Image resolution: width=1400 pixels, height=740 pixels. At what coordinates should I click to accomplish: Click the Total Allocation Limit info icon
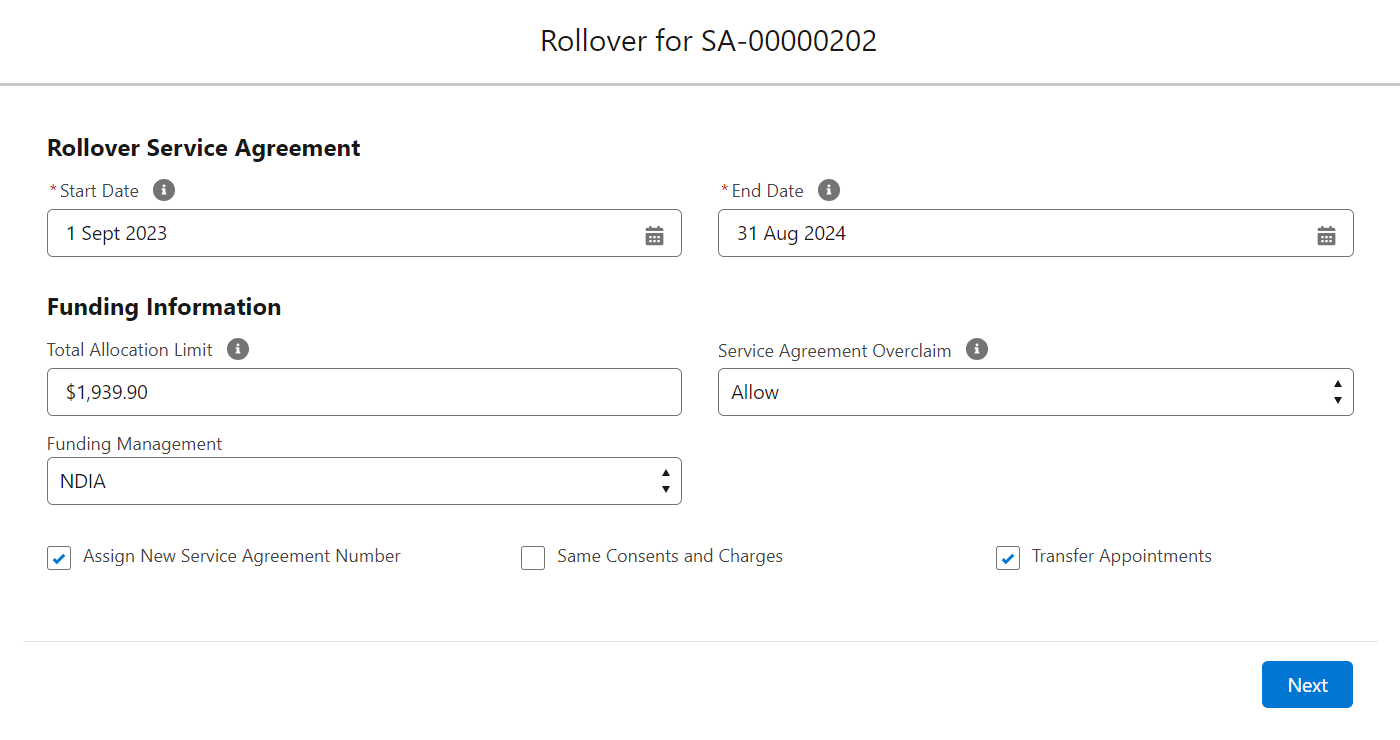237,349
